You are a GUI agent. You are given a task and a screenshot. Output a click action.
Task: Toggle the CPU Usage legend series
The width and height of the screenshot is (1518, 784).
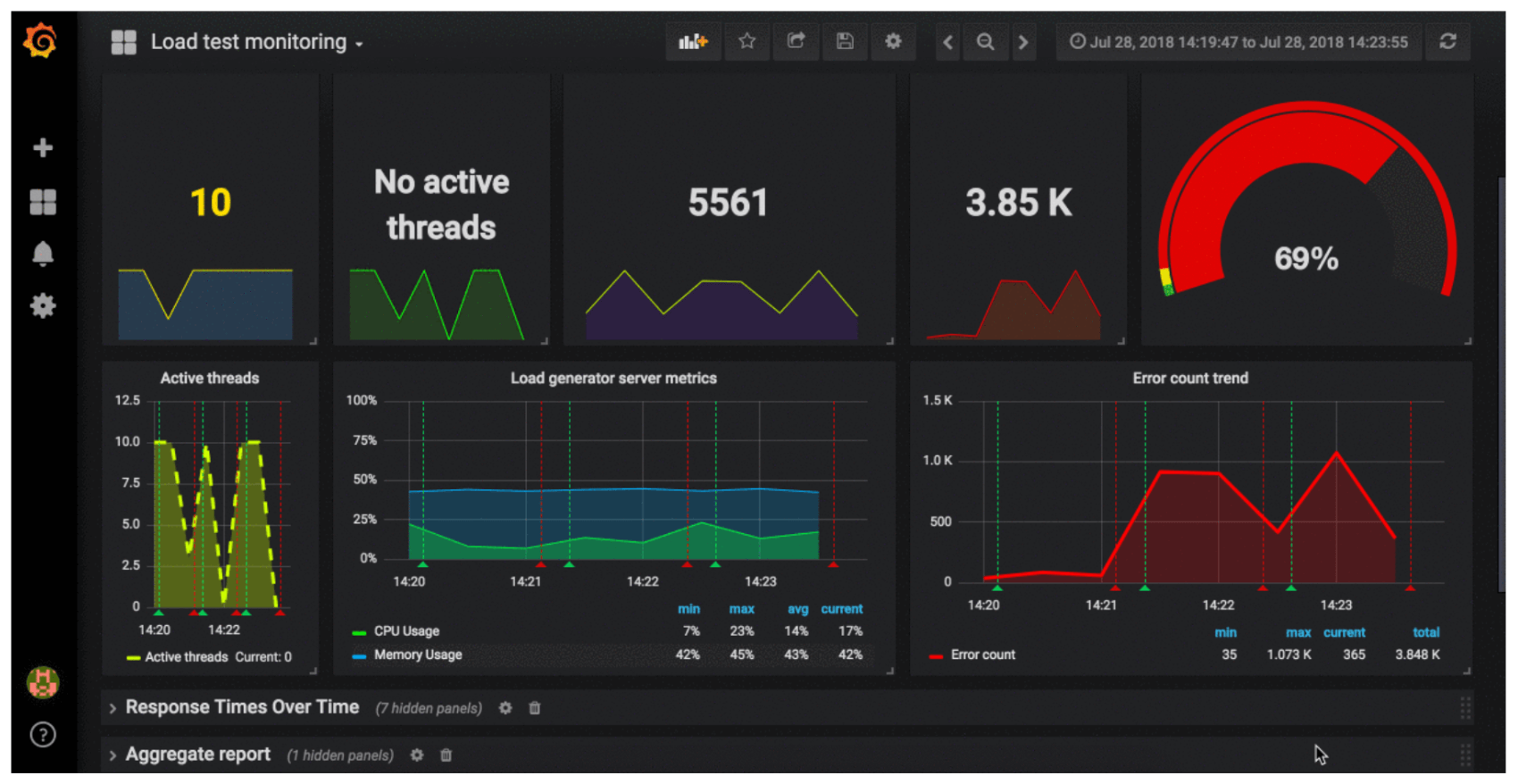[406, 631]
